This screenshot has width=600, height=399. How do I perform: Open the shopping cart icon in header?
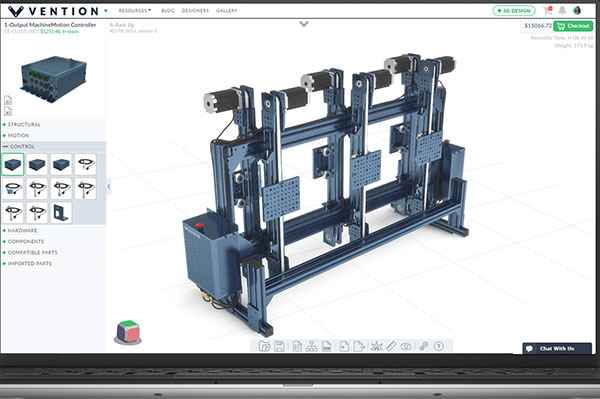point(548,10)
